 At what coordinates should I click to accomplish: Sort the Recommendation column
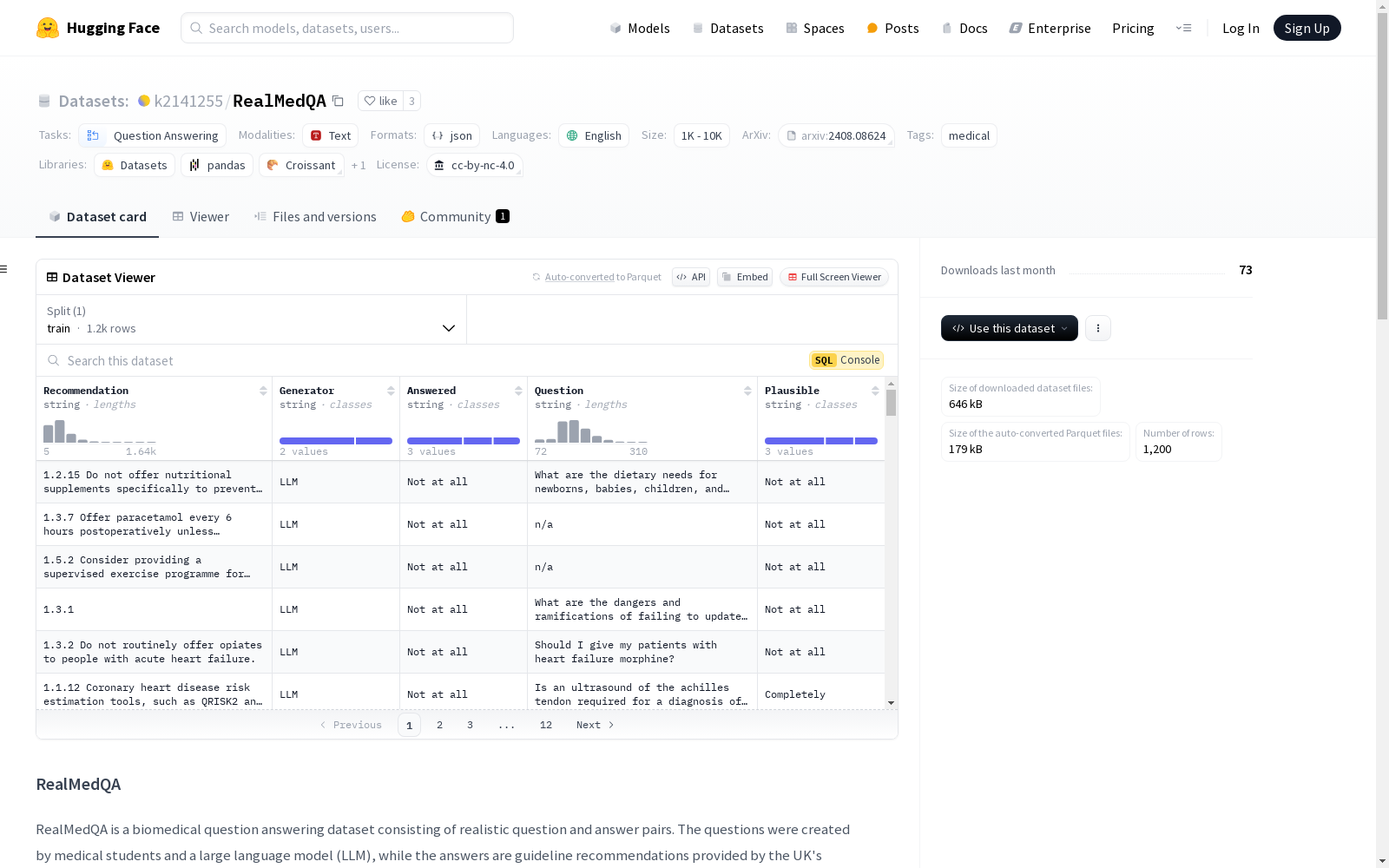coord(263,391)
